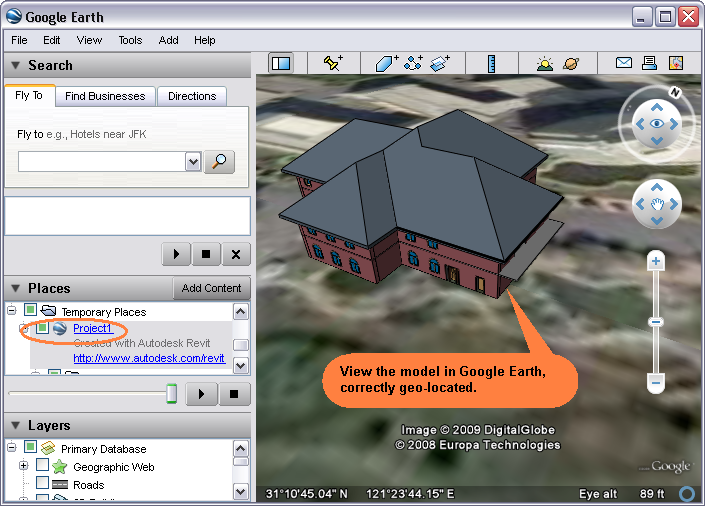This screenshot has height=506, width=705.
Task: Enable Geographic Web layer
Action: (42, 465)
